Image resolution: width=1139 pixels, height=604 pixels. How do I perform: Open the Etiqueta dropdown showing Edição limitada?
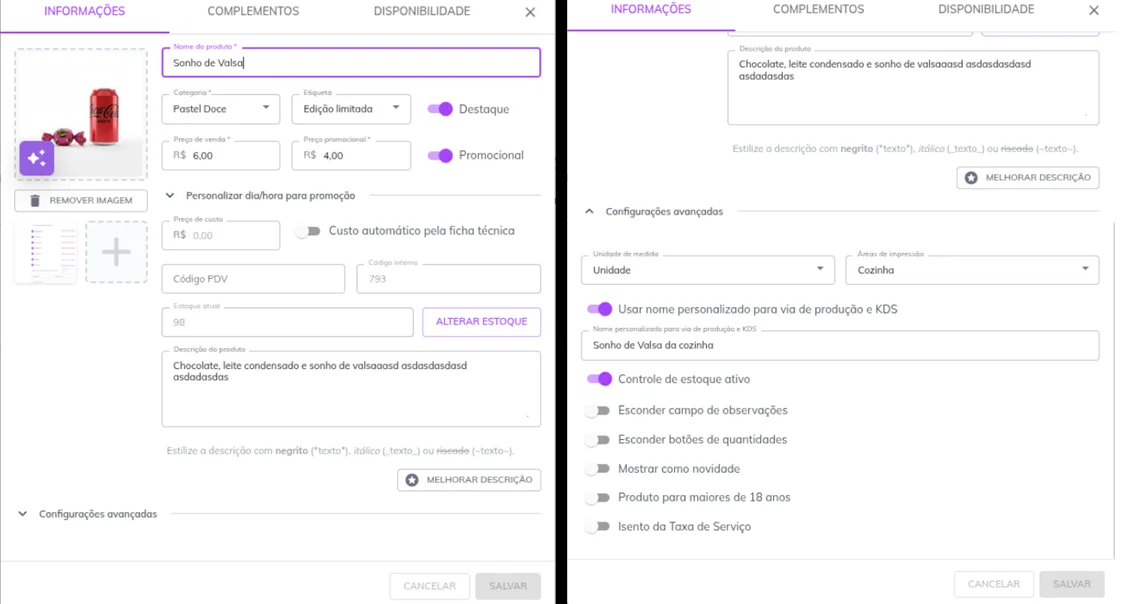(x=351, y=108)
